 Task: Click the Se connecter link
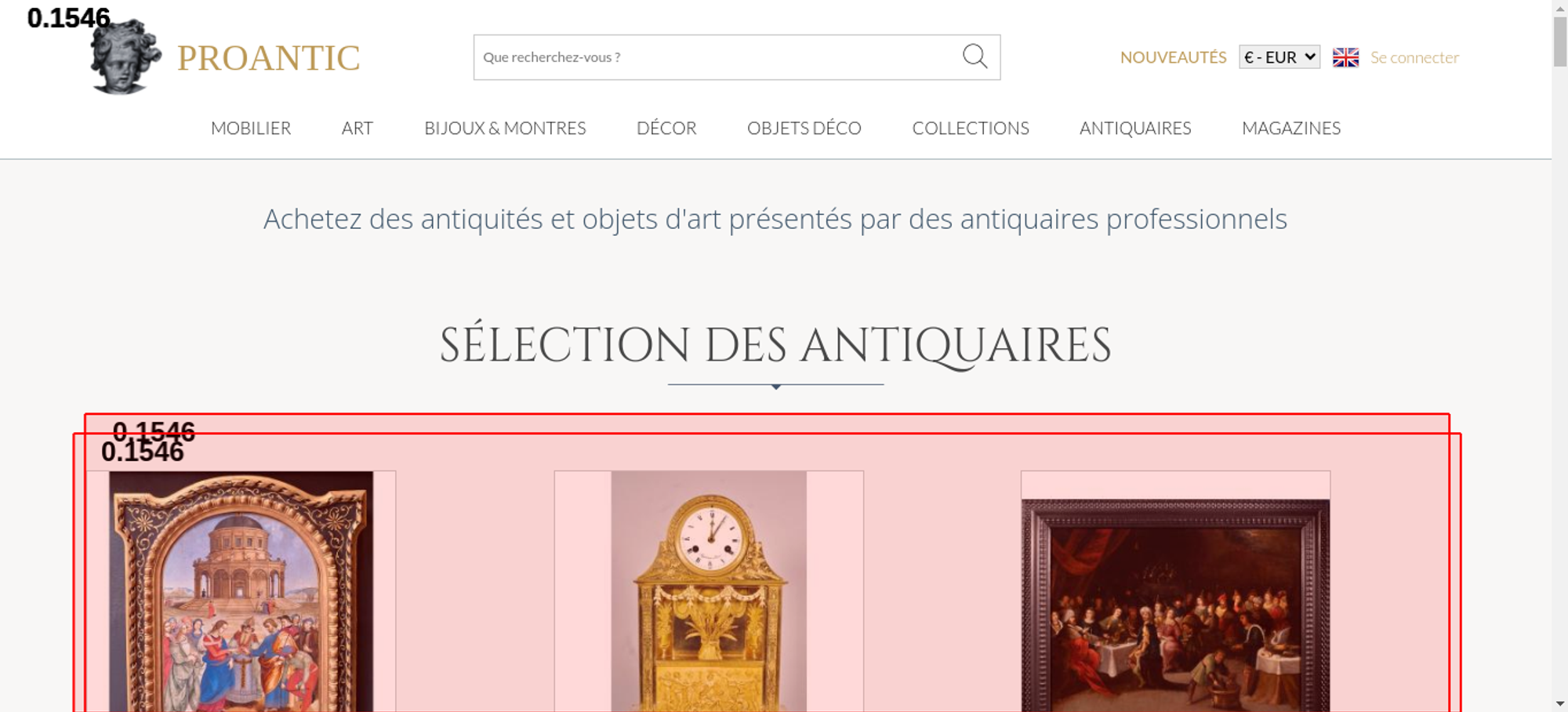1414,57
